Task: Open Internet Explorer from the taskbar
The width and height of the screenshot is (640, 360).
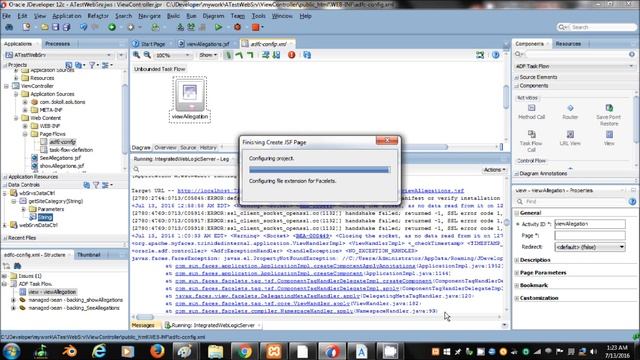Action: tap(99, 351)
